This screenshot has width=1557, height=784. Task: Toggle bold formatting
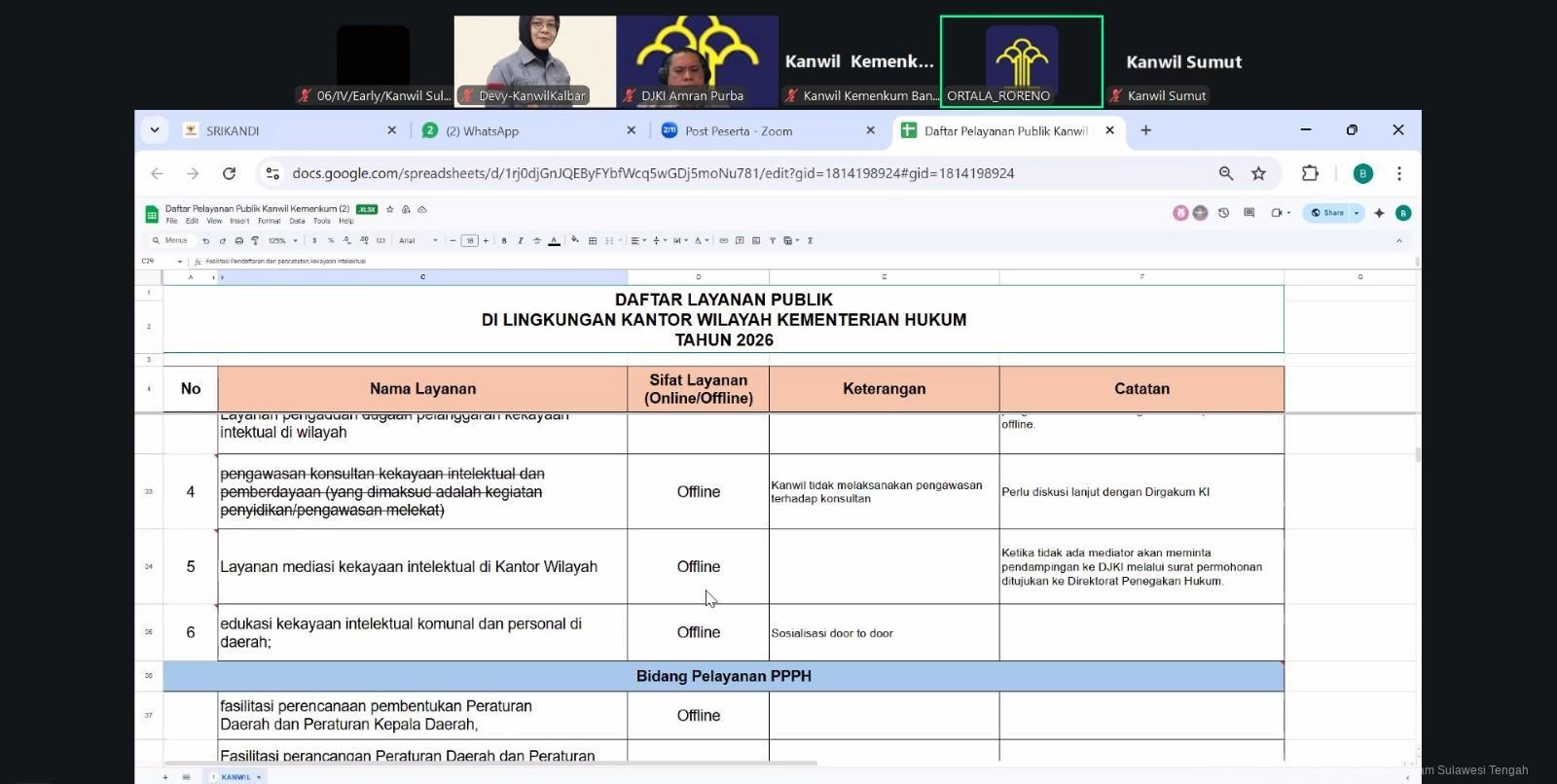pos(504,241)
